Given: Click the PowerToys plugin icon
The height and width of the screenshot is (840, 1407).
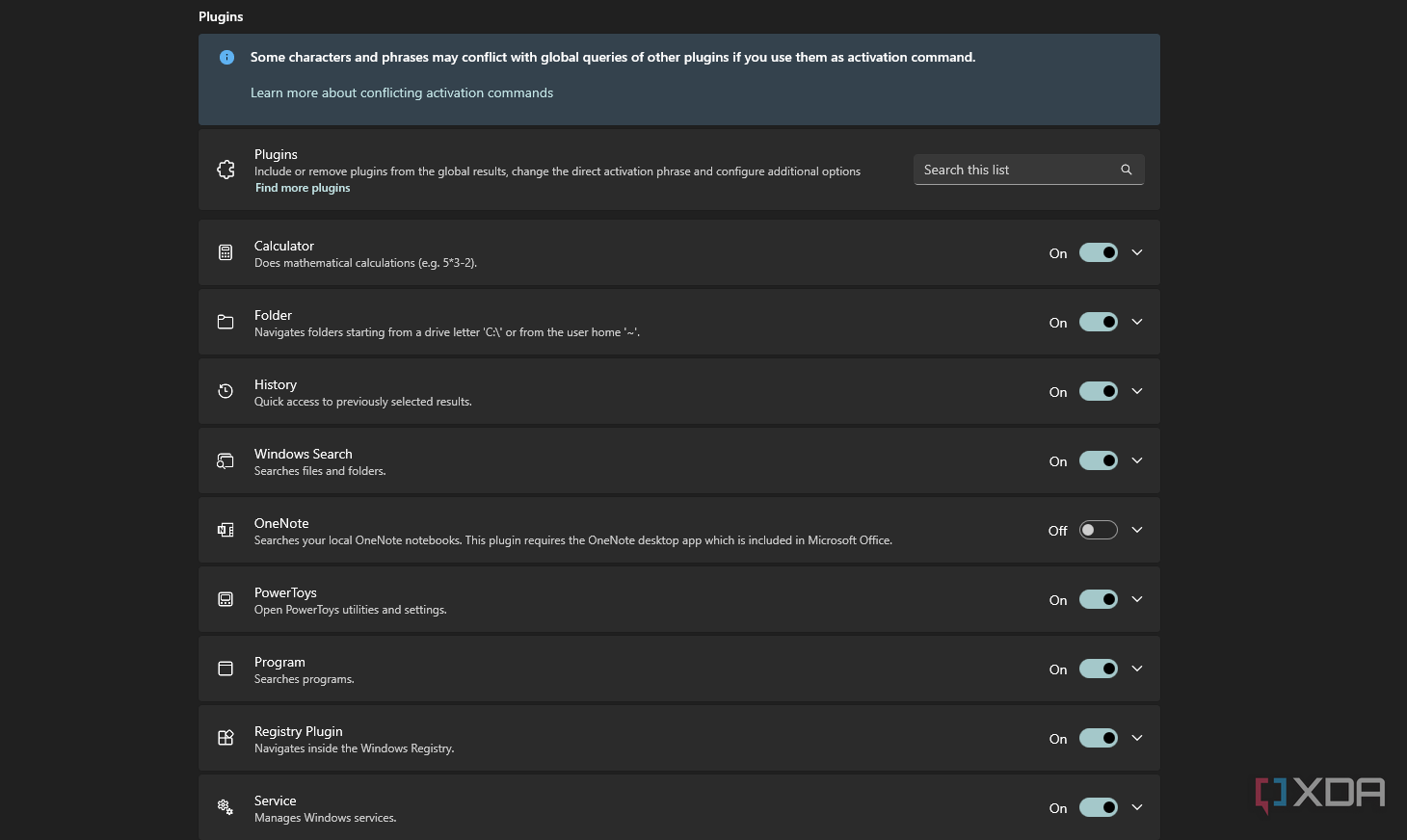Looking at the screenshot, I should [x=226, y=599].
